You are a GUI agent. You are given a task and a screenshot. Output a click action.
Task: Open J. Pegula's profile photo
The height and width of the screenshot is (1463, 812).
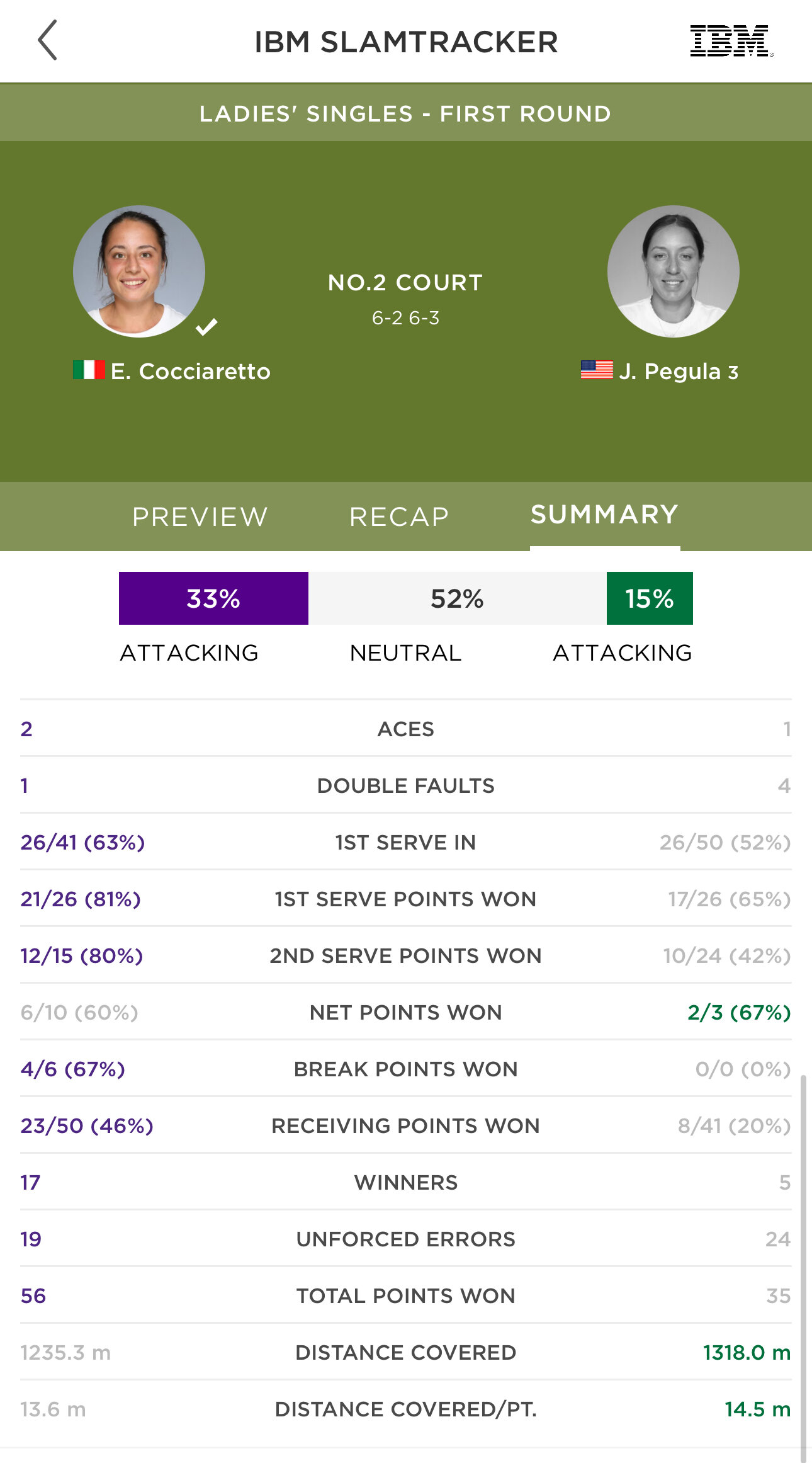click(673, 271)
